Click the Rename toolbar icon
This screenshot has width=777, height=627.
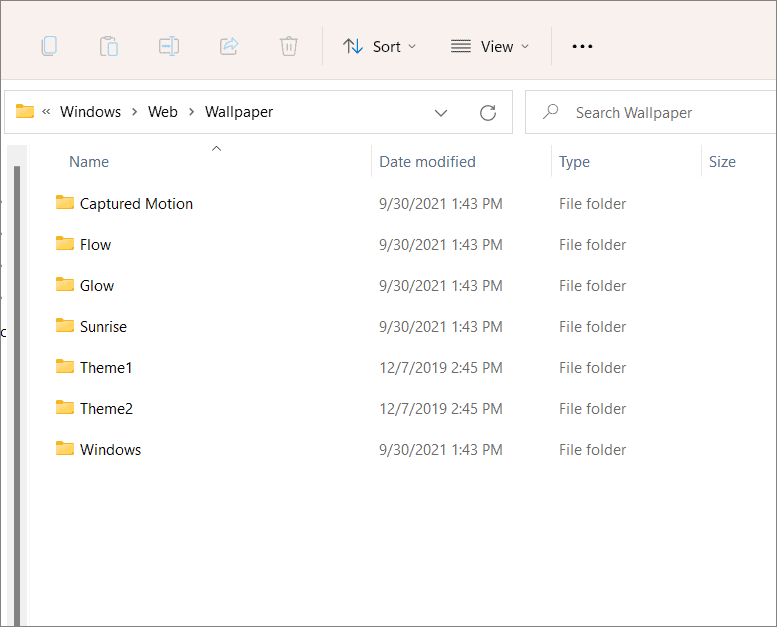click(x=169, y=46)
